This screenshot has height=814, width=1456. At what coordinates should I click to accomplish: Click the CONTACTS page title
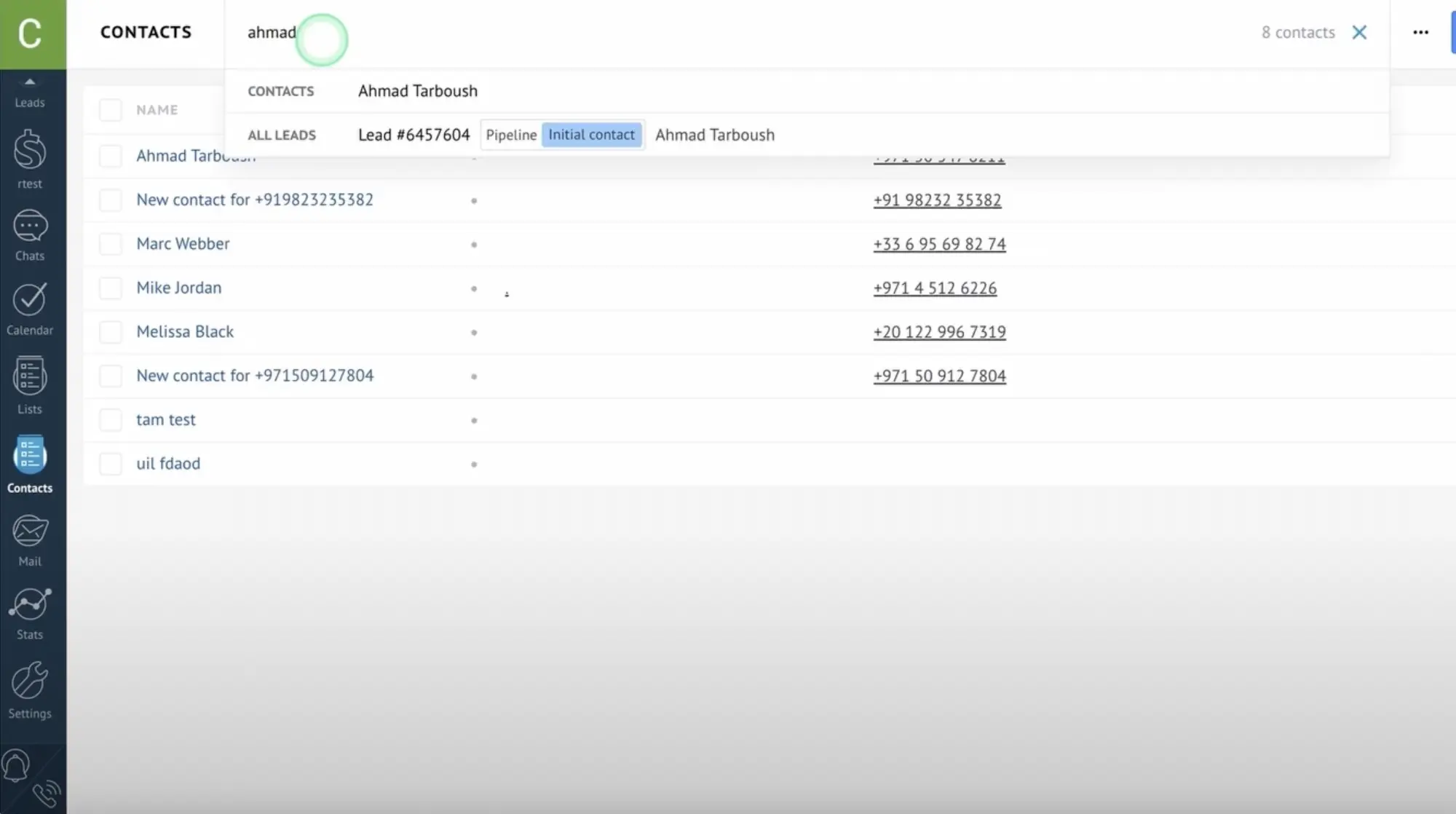(146, 33)
